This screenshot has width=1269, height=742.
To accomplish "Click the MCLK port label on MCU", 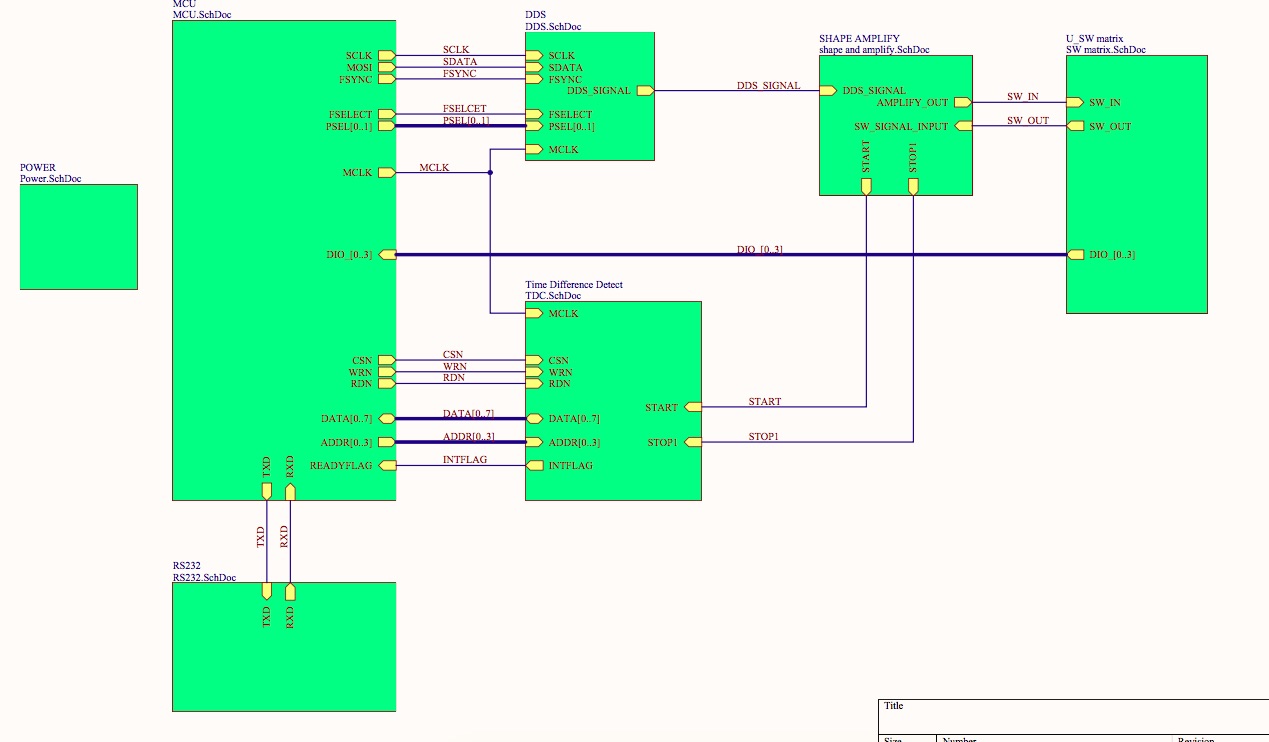I will [x=357, y=173].
